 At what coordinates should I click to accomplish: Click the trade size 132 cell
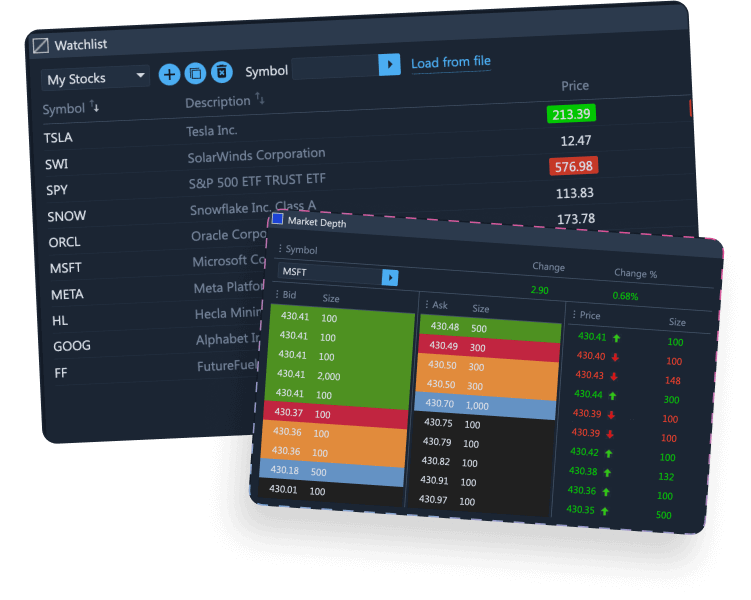click(666, 476)
